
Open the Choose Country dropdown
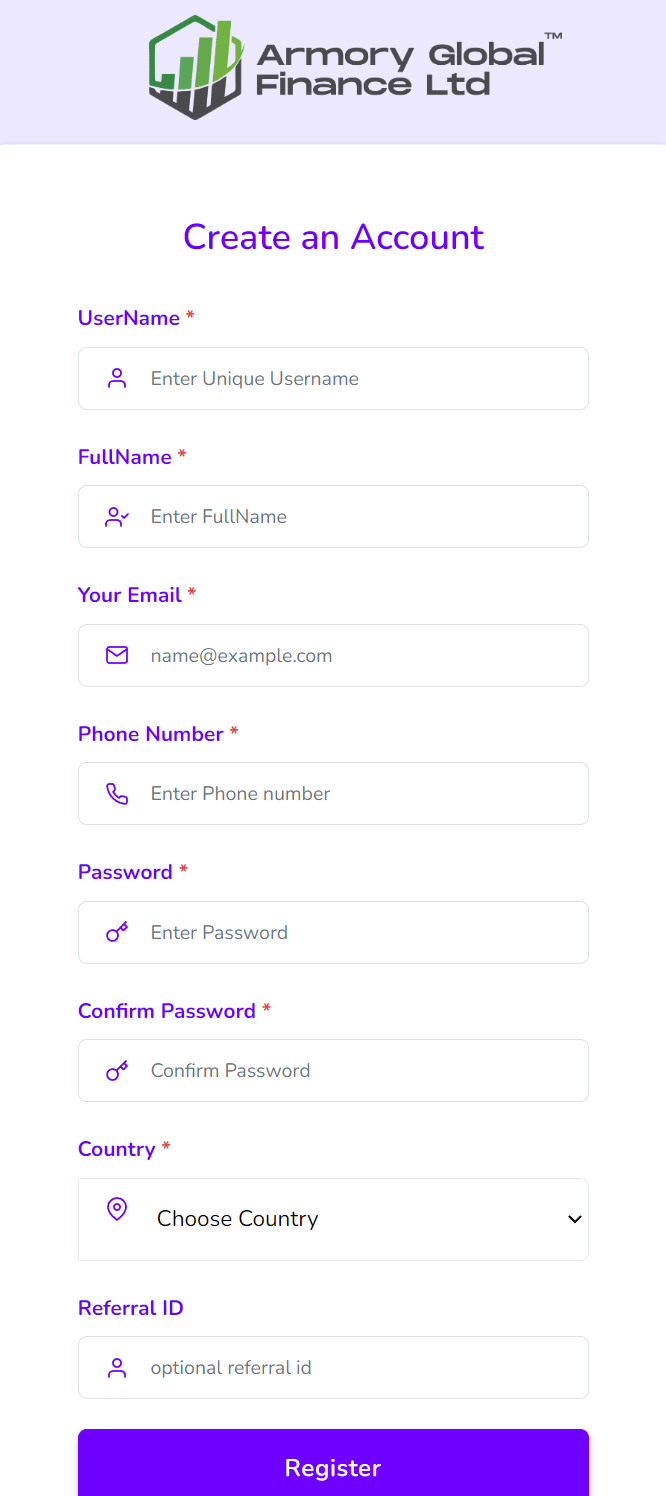[333, 1219]
